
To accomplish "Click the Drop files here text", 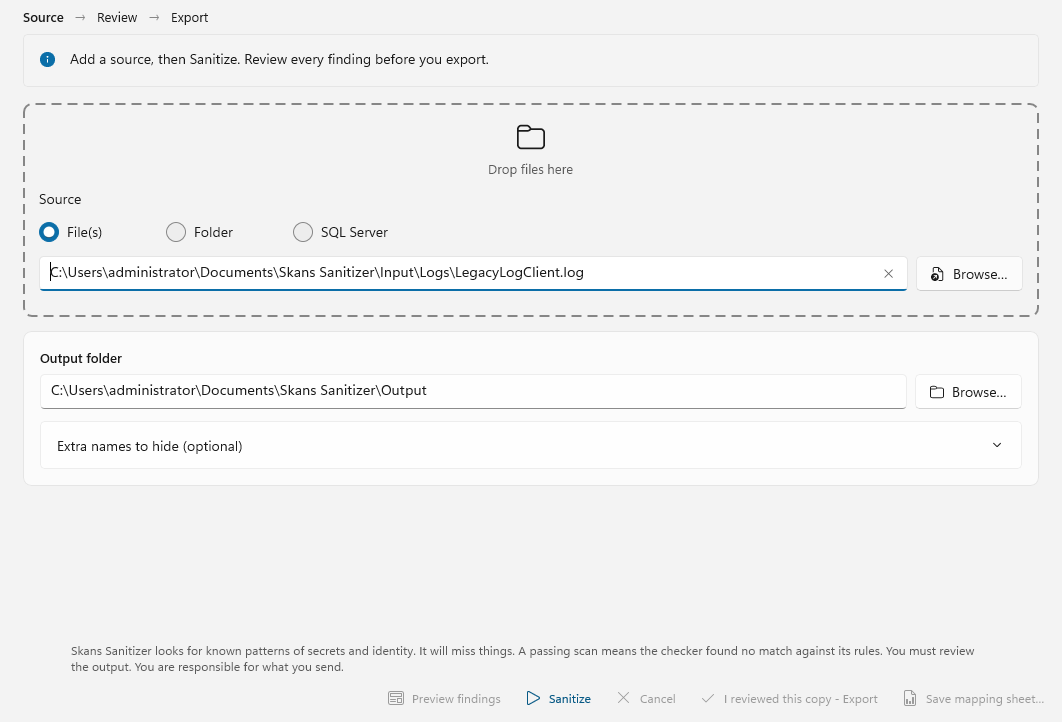I will (530, 169).
